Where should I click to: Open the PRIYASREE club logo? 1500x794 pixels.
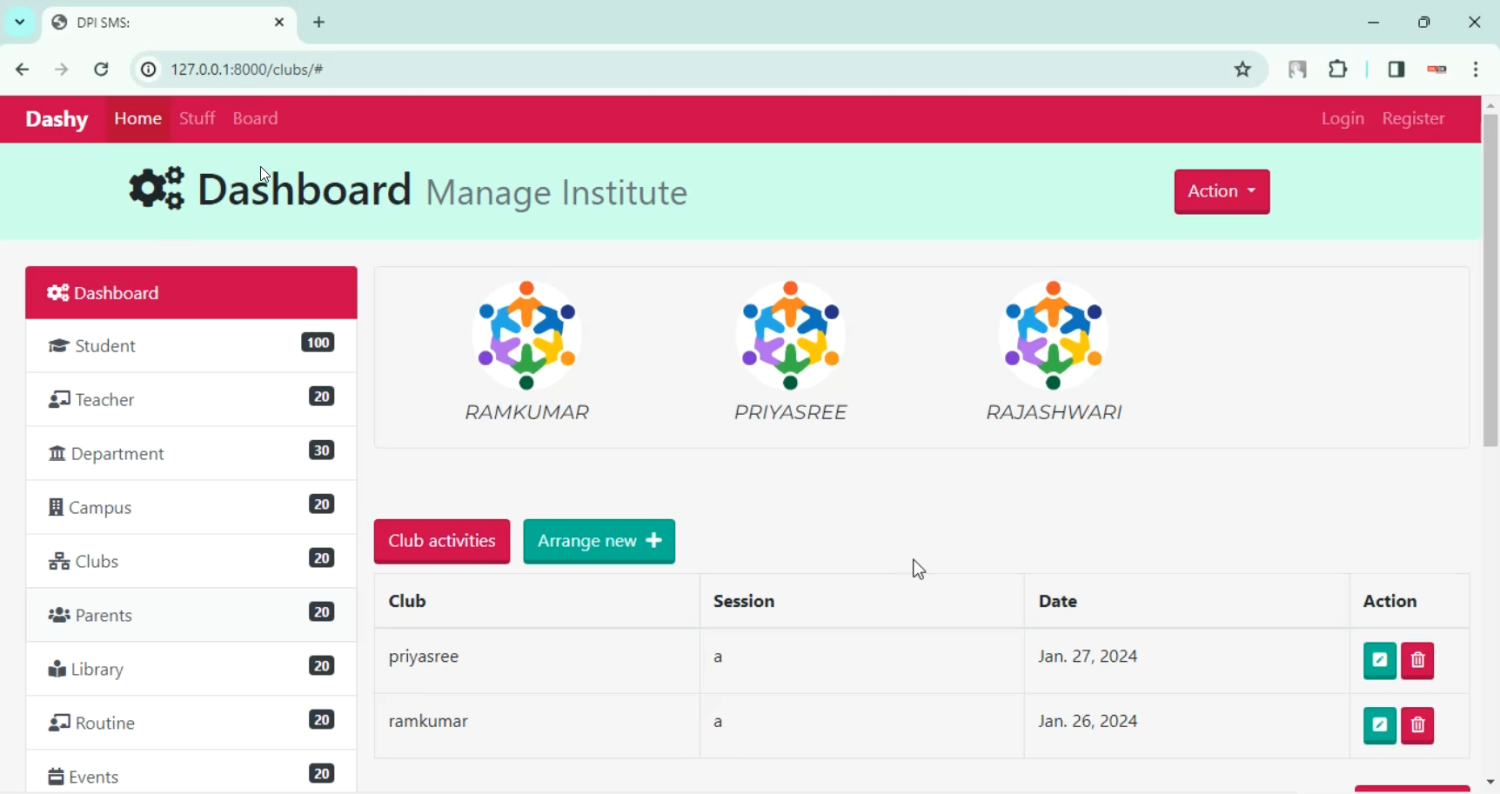pyautogui.click(x=790, y=335)
